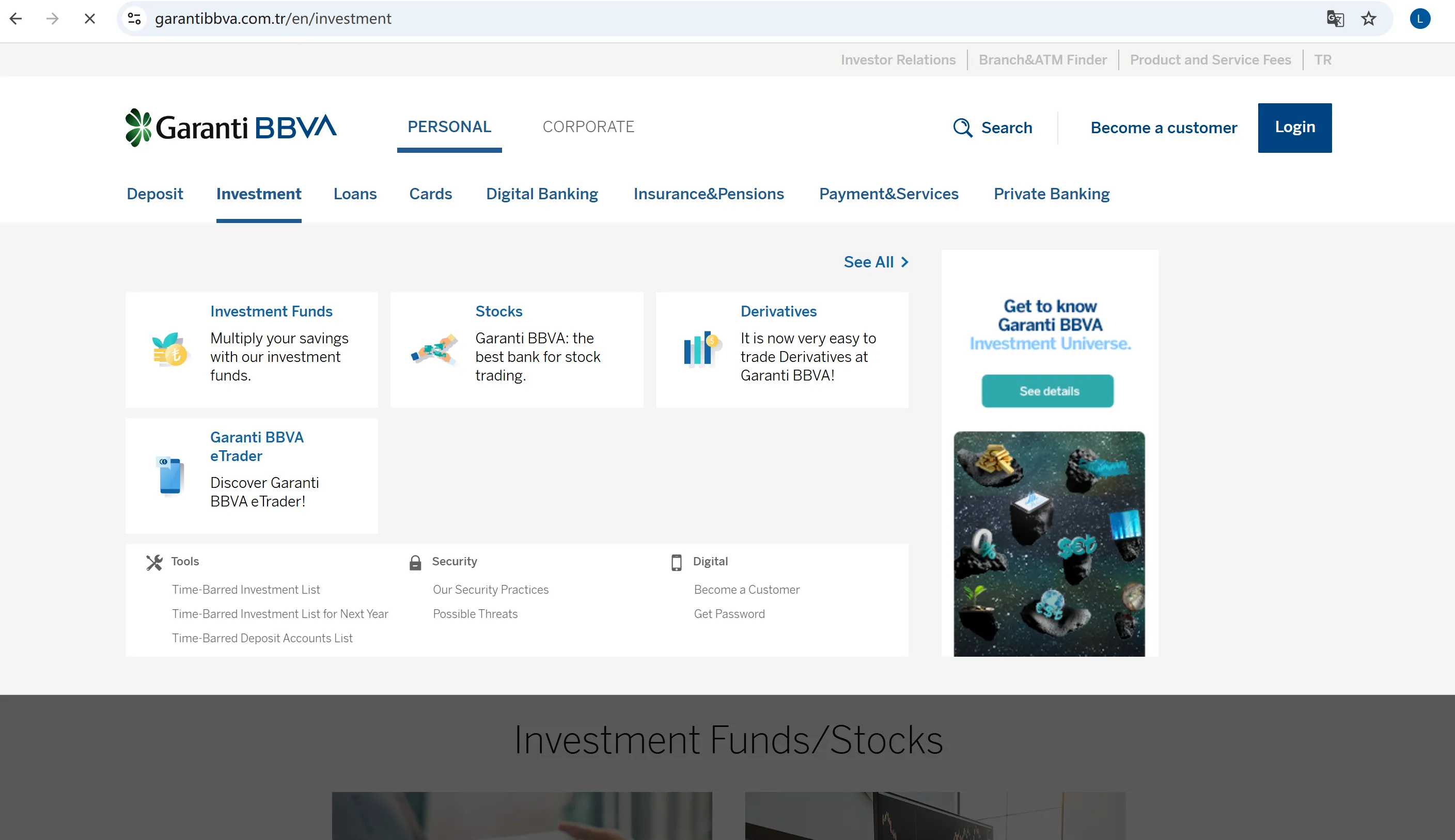This screenshot has width=1455, height=840.
Task: Open Become a Customer under Digital
Action: point(747,590)
